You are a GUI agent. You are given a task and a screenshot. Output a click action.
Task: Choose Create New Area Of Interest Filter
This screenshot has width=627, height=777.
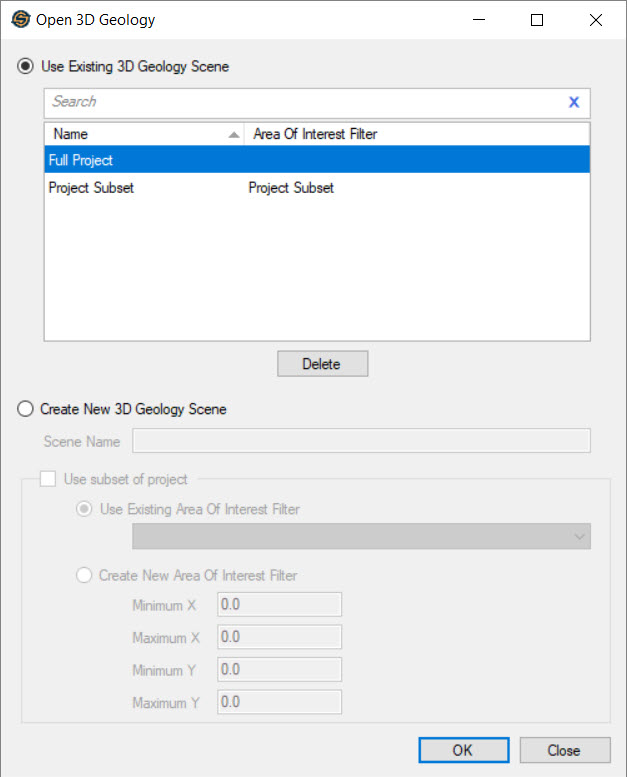click(85, 575)
